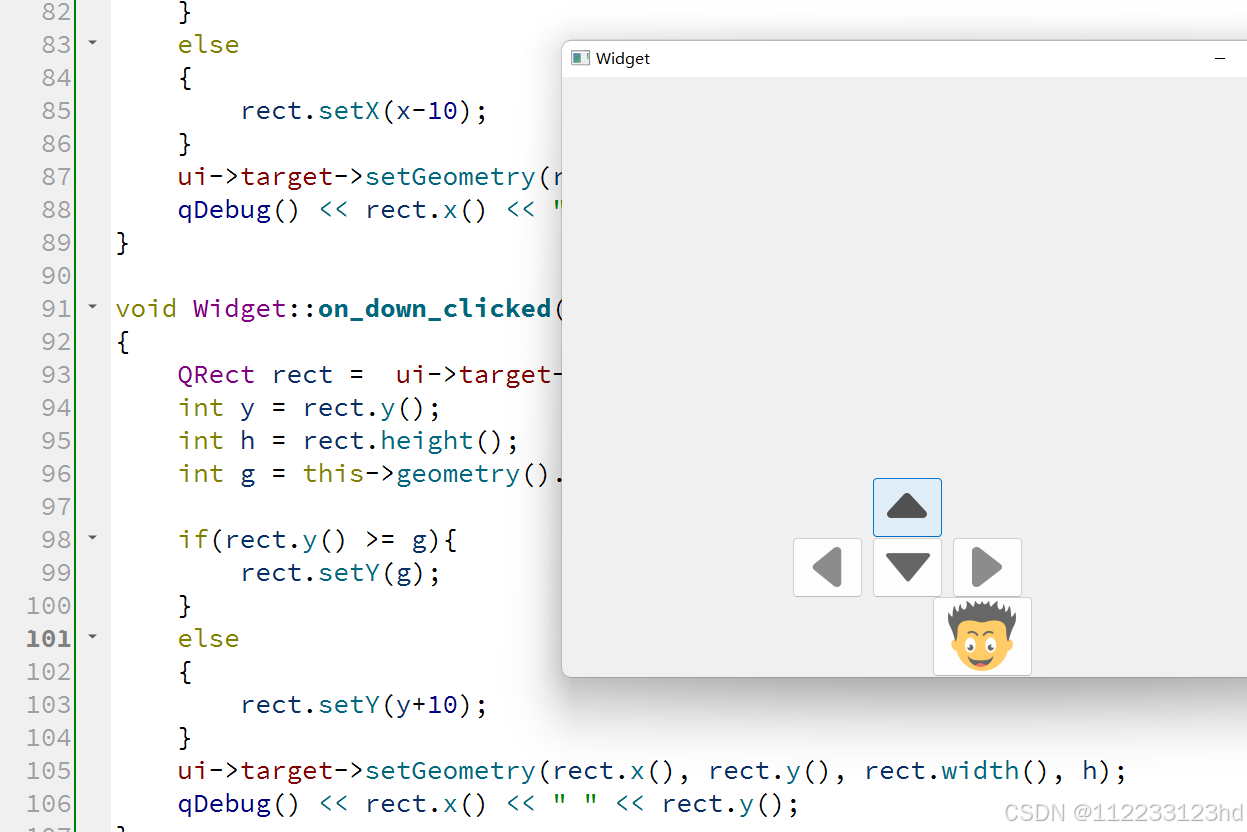Click line number 101 in the gutter
The image size is (1247, 832).
[48, 638]
